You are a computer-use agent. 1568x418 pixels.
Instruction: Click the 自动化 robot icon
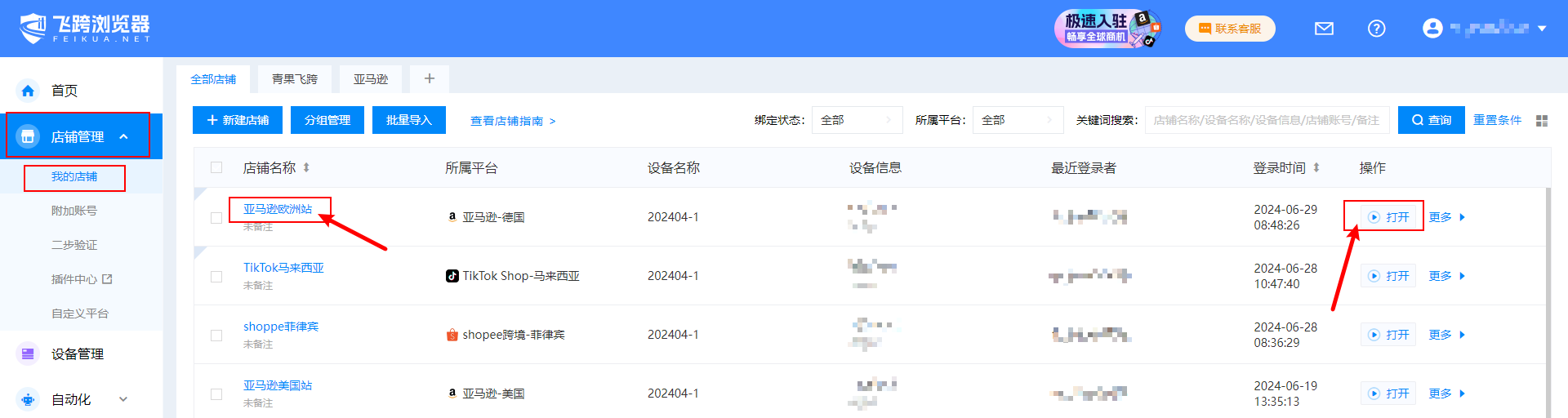point(28,399)
